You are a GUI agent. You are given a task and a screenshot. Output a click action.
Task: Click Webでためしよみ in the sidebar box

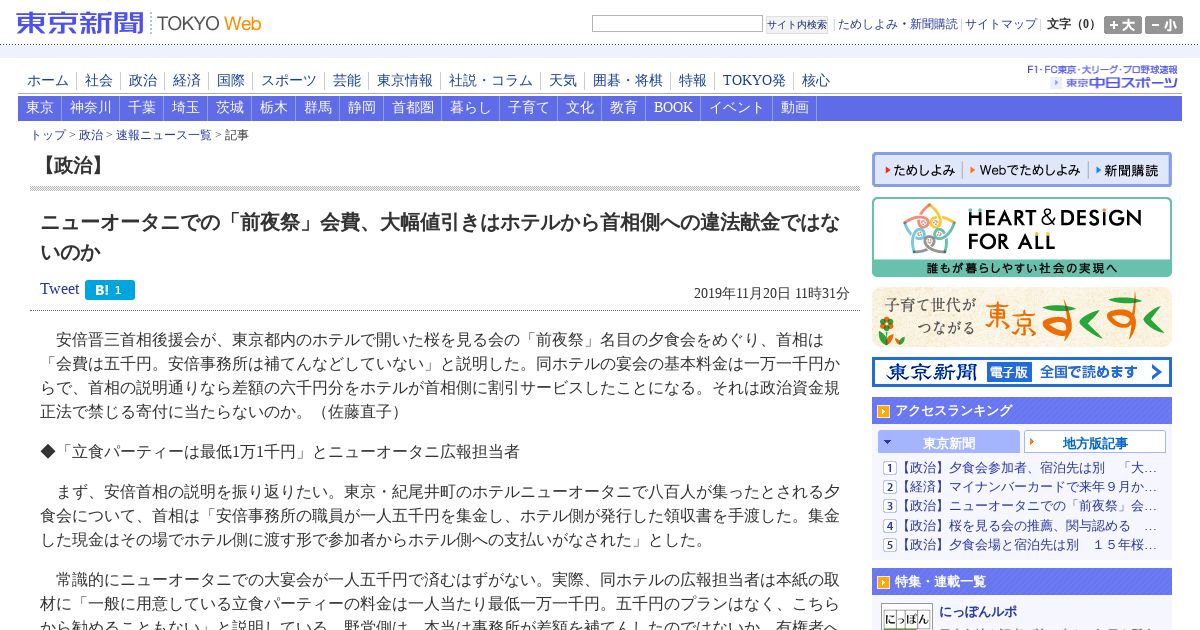[x=1024, y=170]
